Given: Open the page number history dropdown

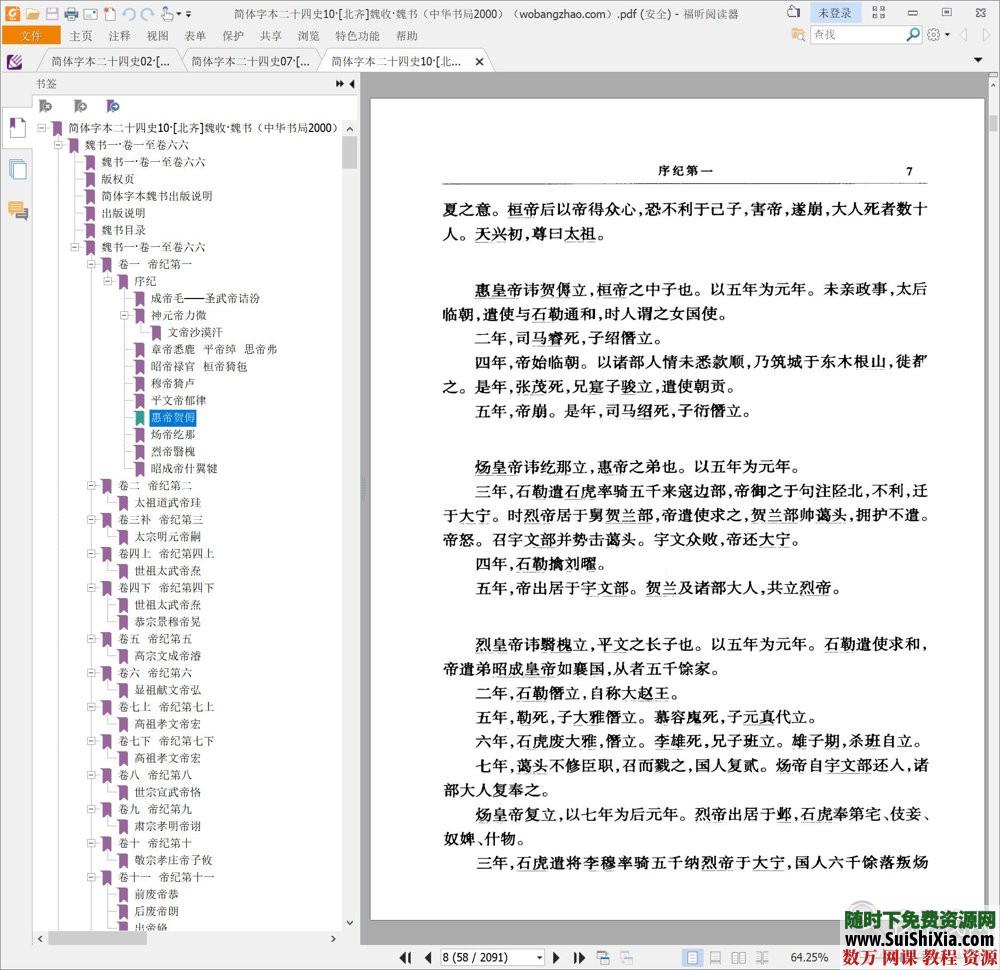Looking at the screenshot, I should pyautogui.click(x=540, y=957).
